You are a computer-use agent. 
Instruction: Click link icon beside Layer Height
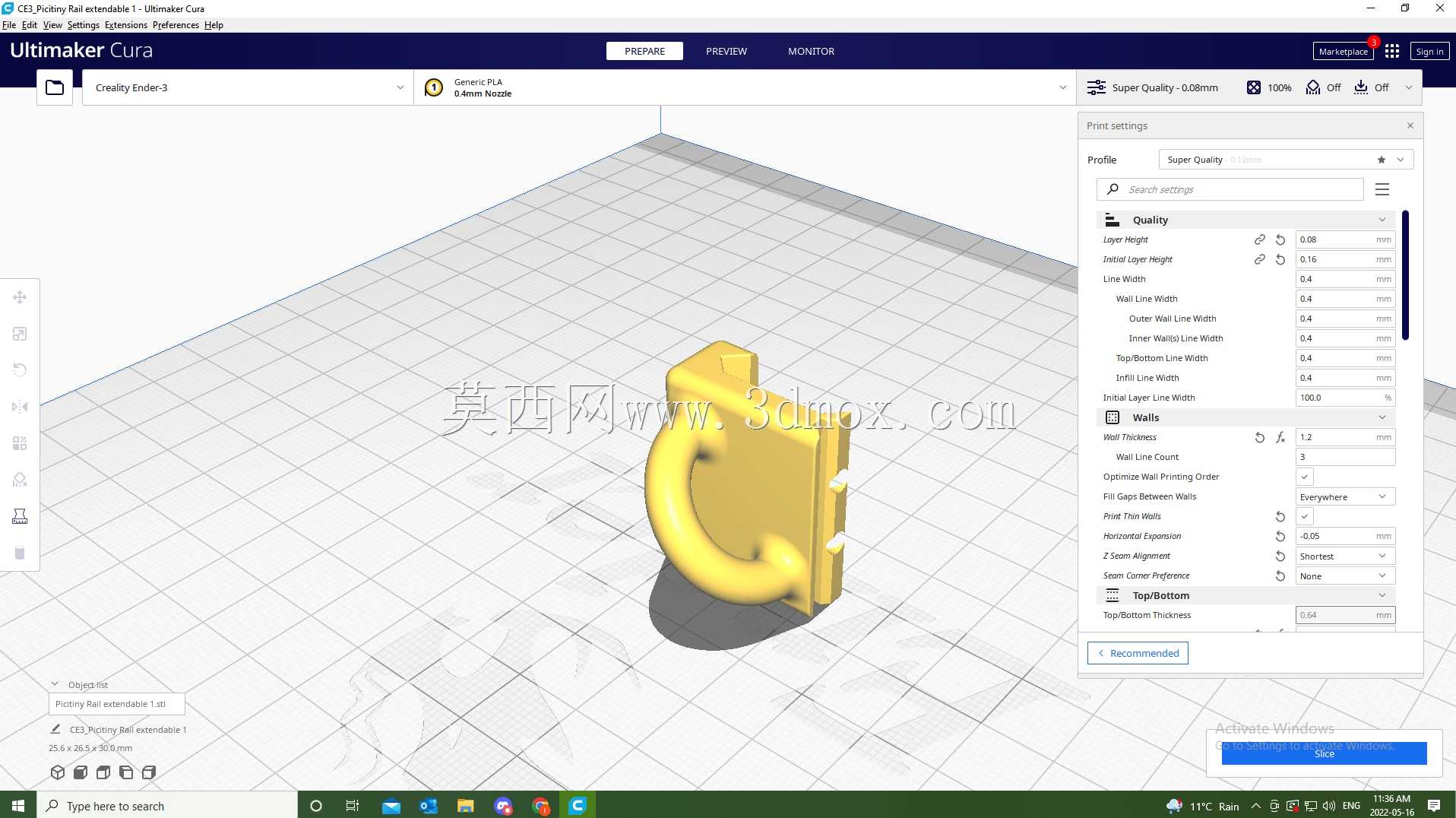pyautogui.click(x=1260, y=239)
